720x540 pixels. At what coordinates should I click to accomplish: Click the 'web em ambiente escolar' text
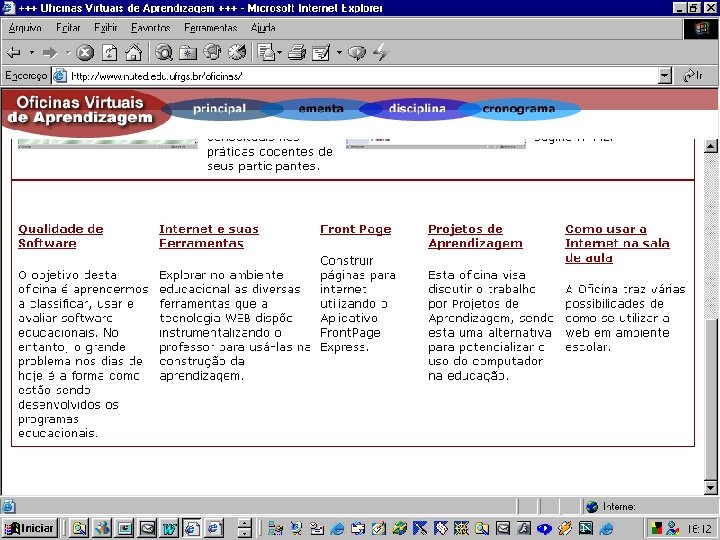(618, 340)
